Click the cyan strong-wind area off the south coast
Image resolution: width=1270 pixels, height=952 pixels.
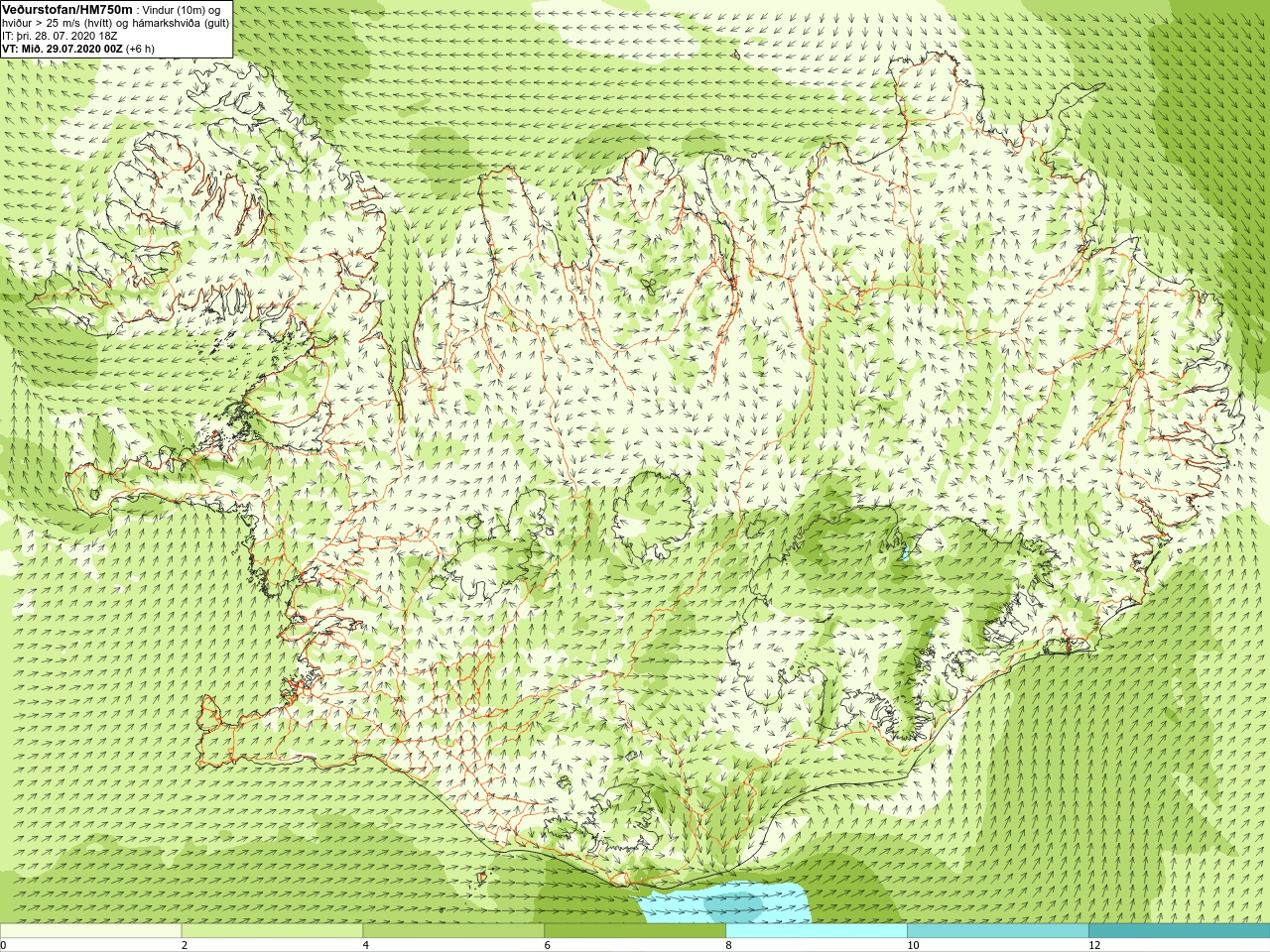[x=724, y=904]
